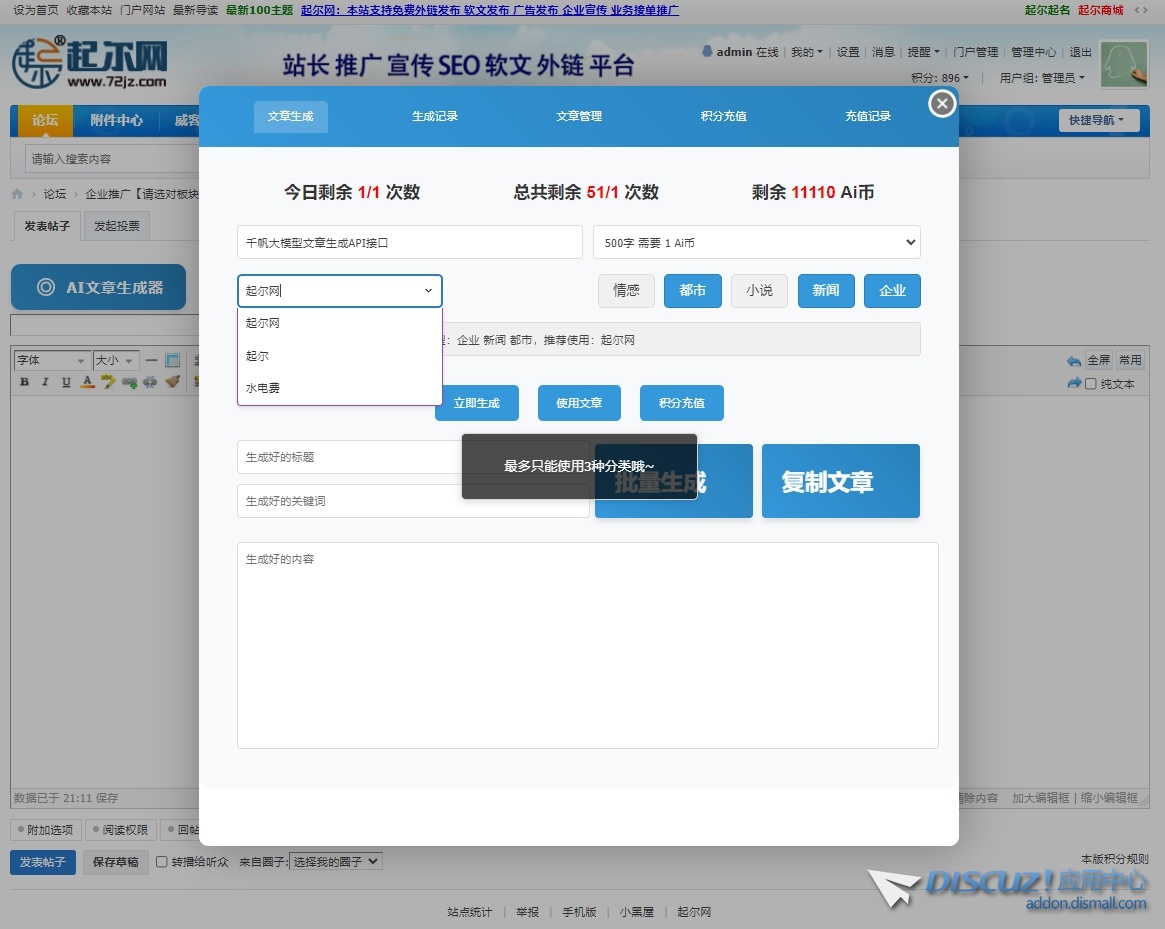Choose 水电费 from the keyword dropdown list
Screen dimensions: 1165x929
[x=264, y=388]
